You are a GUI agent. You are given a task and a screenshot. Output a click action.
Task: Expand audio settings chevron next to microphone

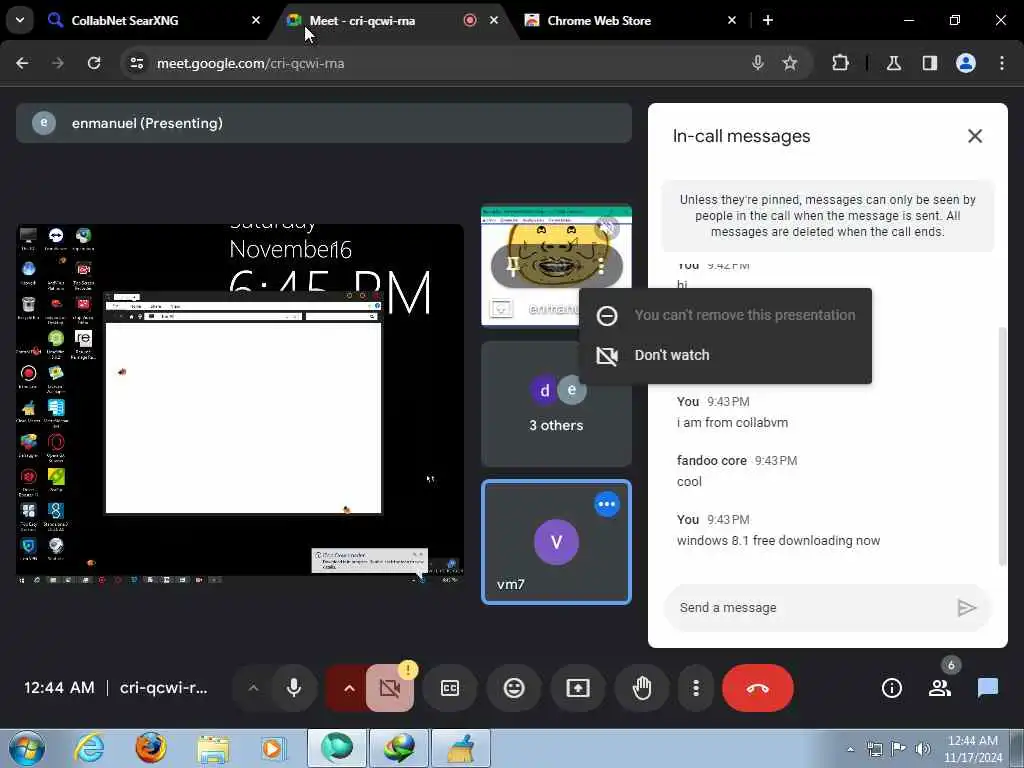coord(253,688)
